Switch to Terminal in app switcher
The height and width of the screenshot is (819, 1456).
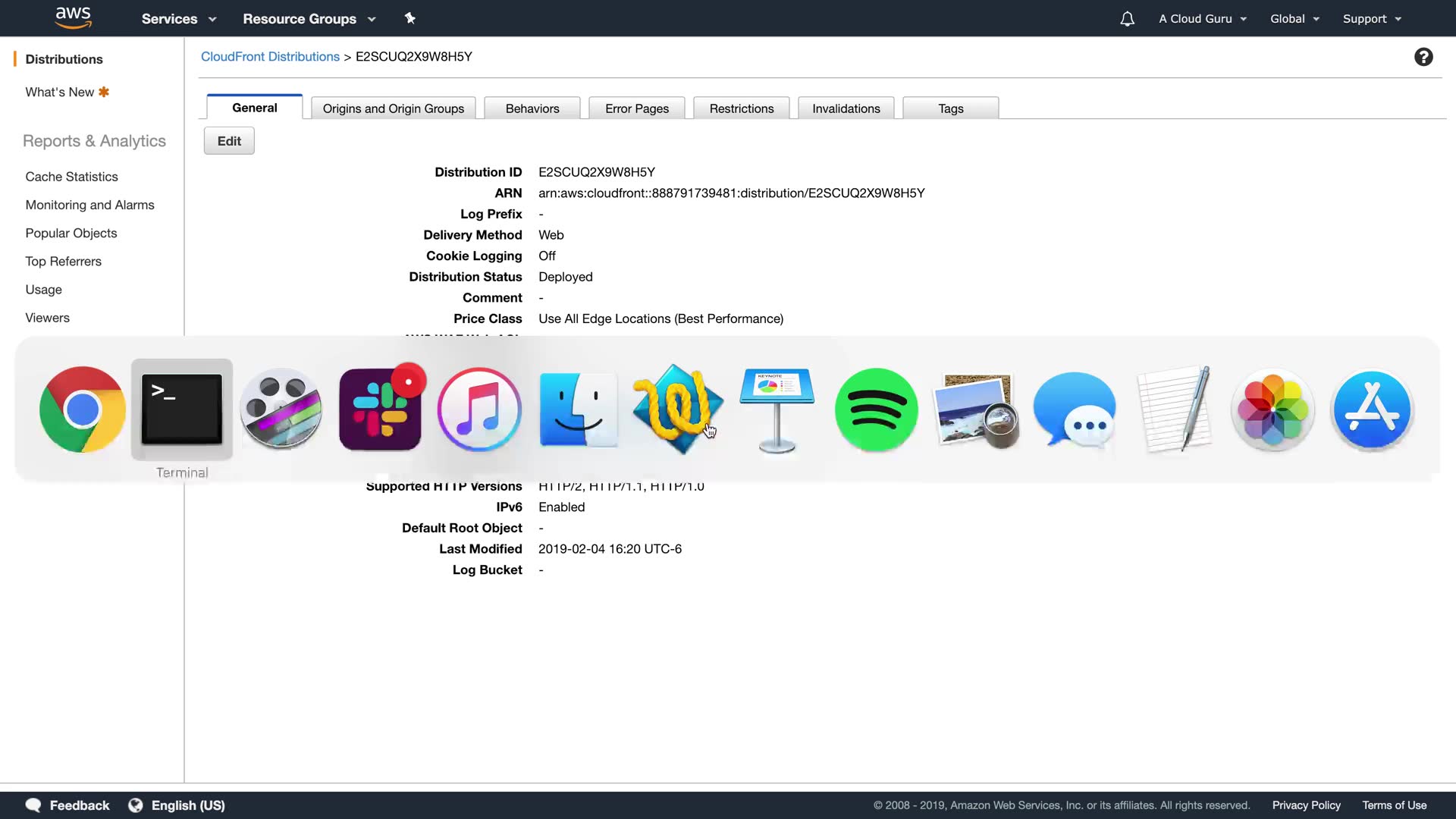(182, 409)
